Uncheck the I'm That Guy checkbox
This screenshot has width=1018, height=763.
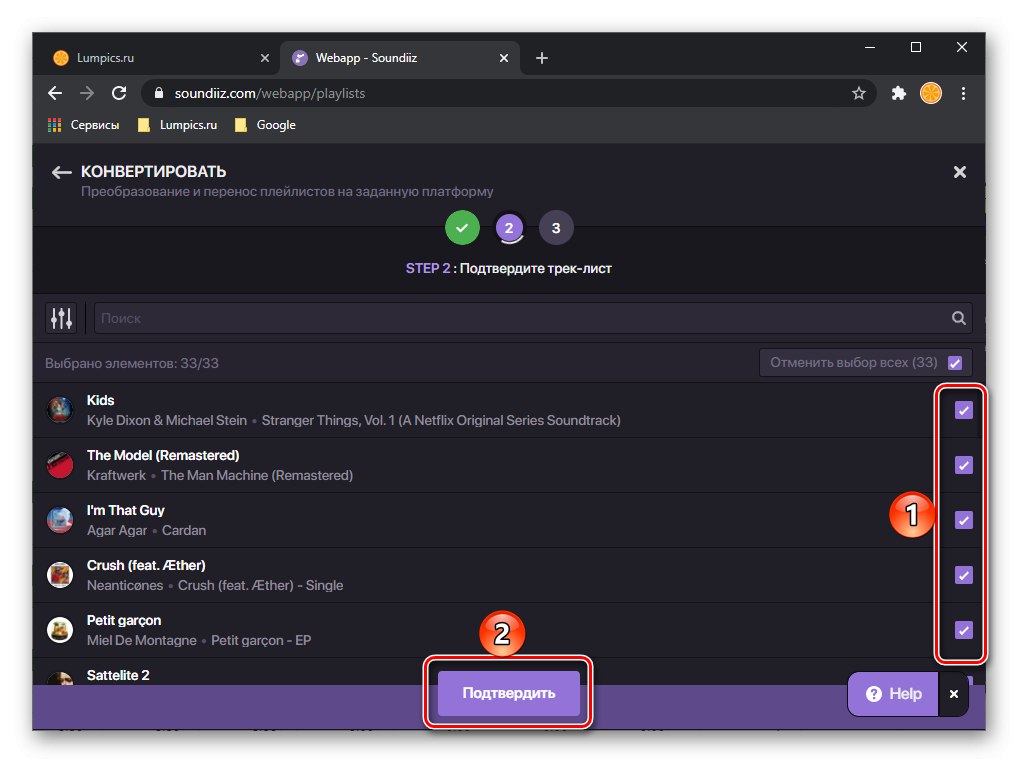pos(963,520)
